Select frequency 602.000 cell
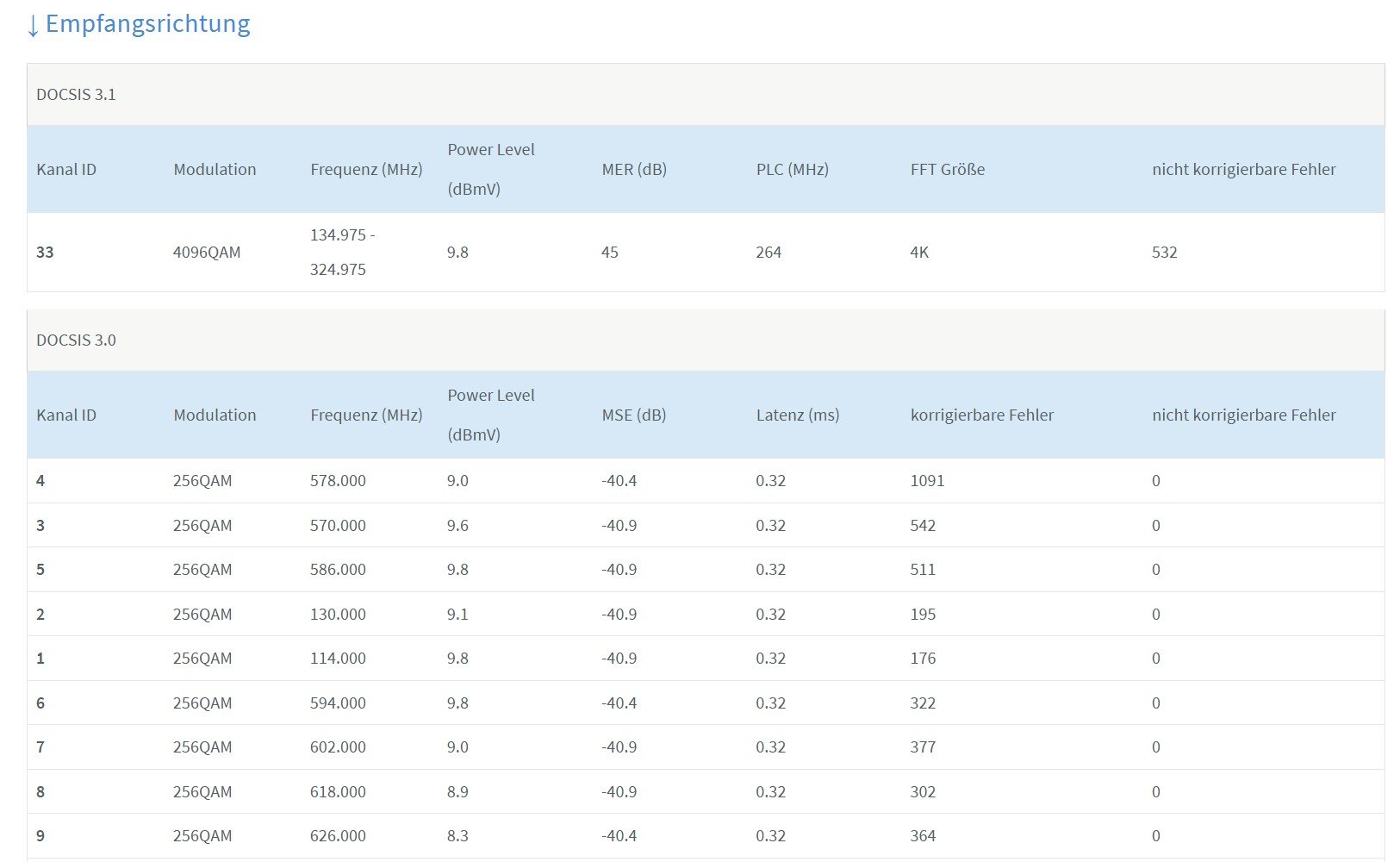This screenshot has height=862, width=1400. coord(338,747)
